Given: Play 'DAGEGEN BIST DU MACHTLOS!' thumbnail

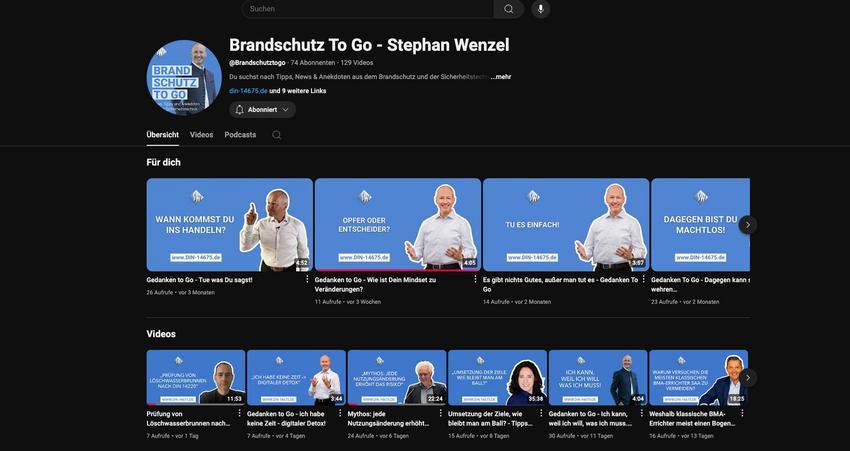Looking at the screenshot, I should tap(700, 224).
